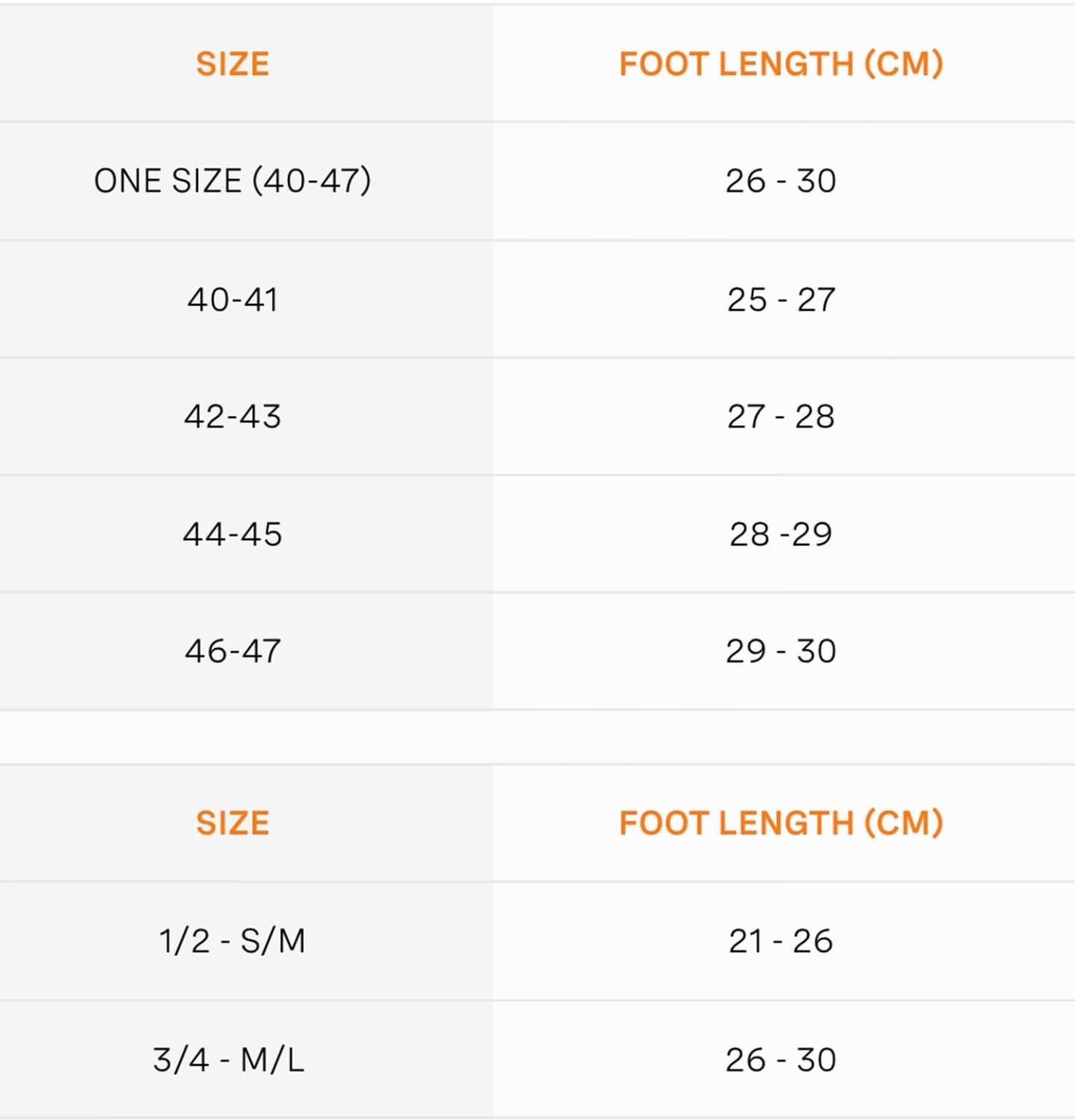Click the SIZE header of the bottom table
The image size is (1075, 1120).
pos(232,823)
